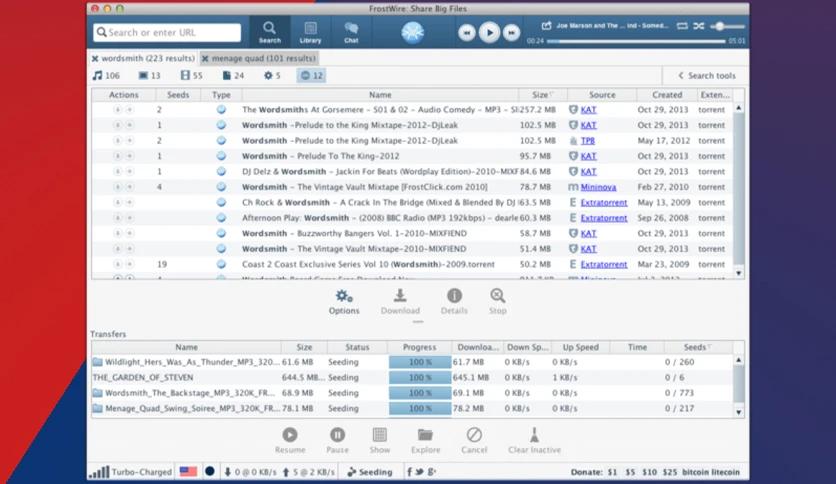Select Menage_Quad_Swing_Soiree transfer

coord(413,408)
